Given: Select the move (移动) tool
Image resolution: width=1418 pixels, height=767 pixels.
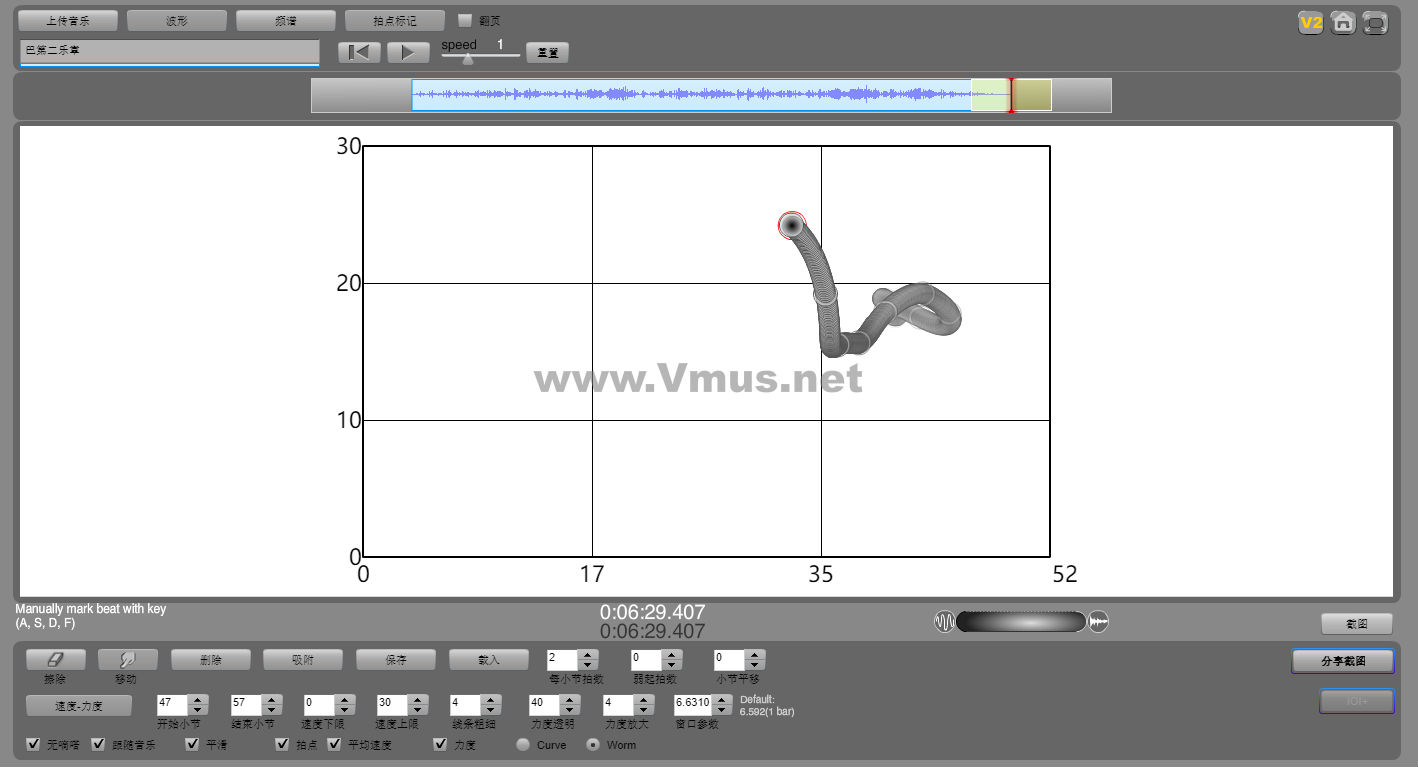Looking at the screenshot, I should (128, 660).
